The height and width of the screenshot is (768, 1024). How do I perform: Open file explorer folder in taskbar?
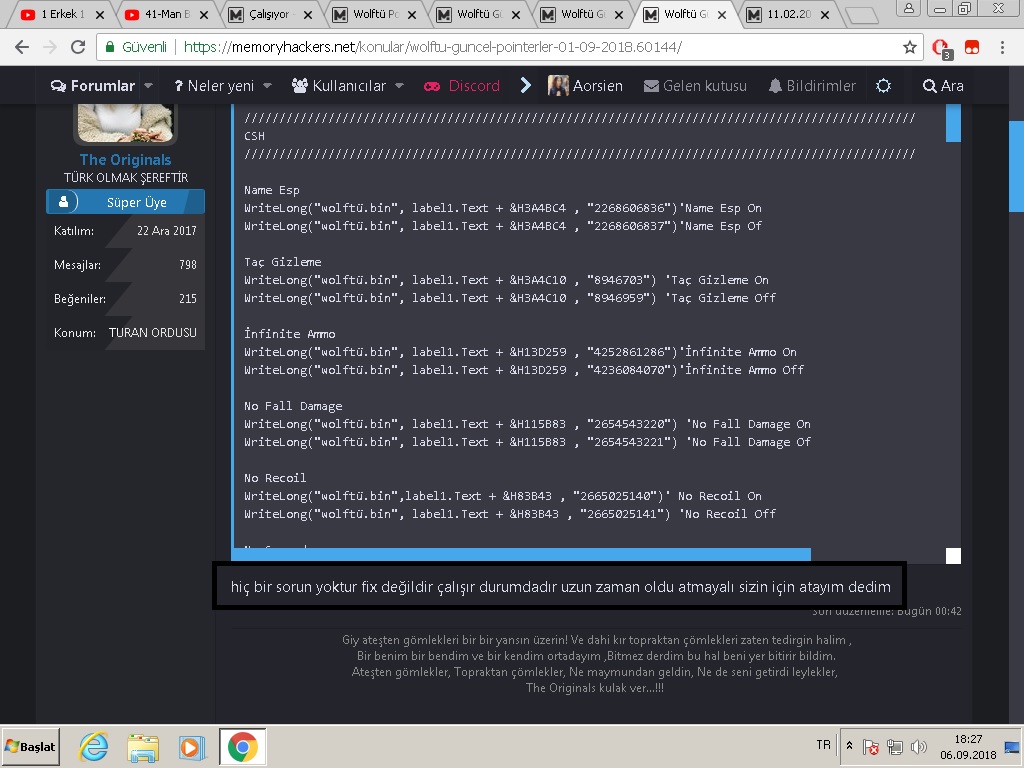[143, 747]
